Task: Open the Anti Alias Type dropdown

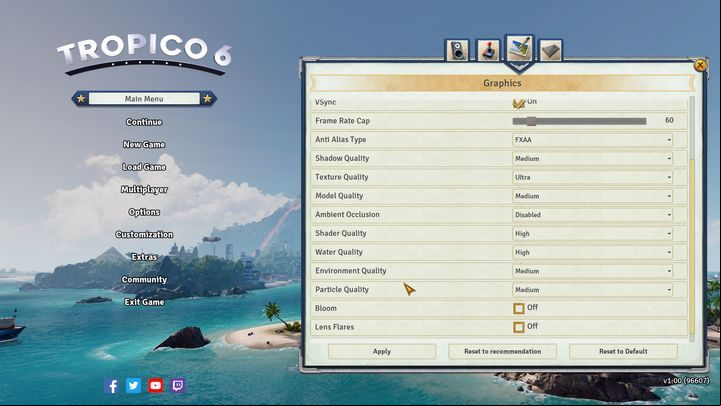Action: coord(592,140)
